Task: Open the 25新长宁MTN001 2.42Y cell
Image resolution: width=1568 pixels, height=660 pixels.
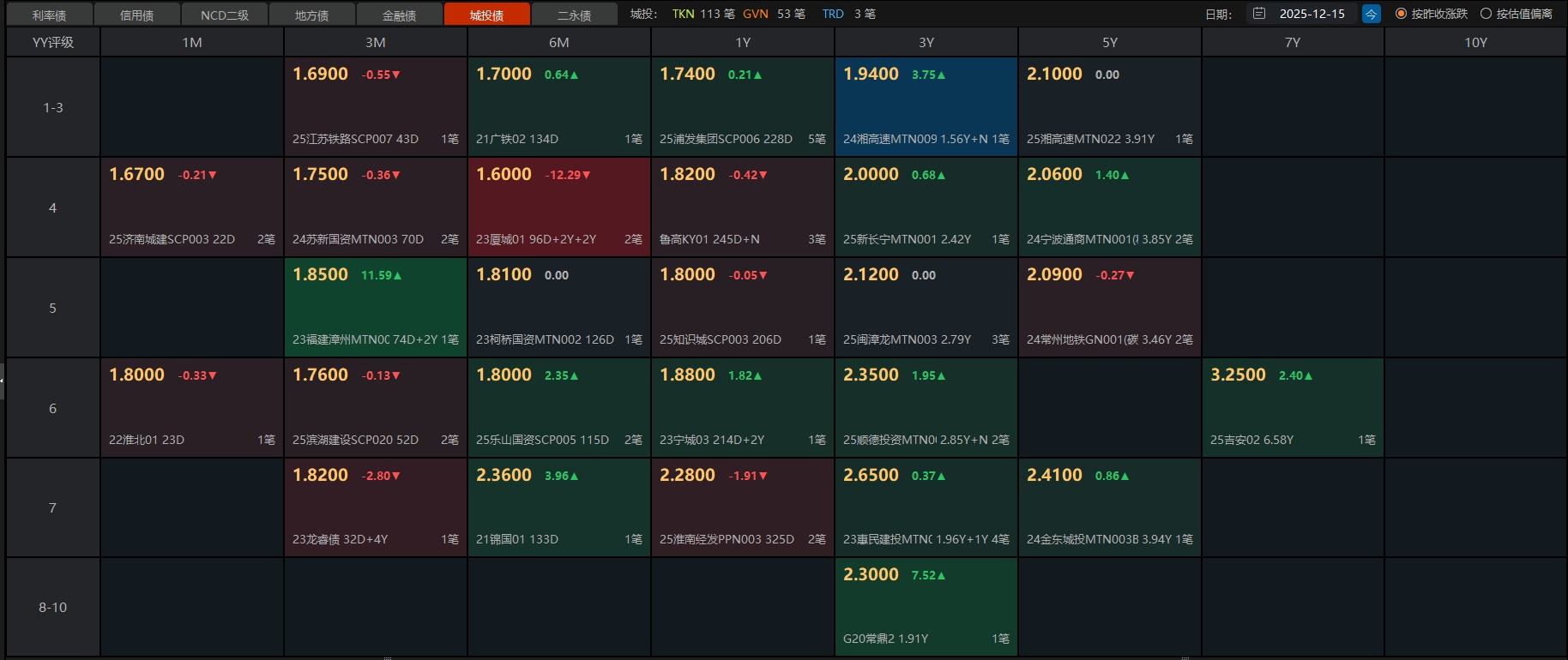Action: (x=926, y=207)
